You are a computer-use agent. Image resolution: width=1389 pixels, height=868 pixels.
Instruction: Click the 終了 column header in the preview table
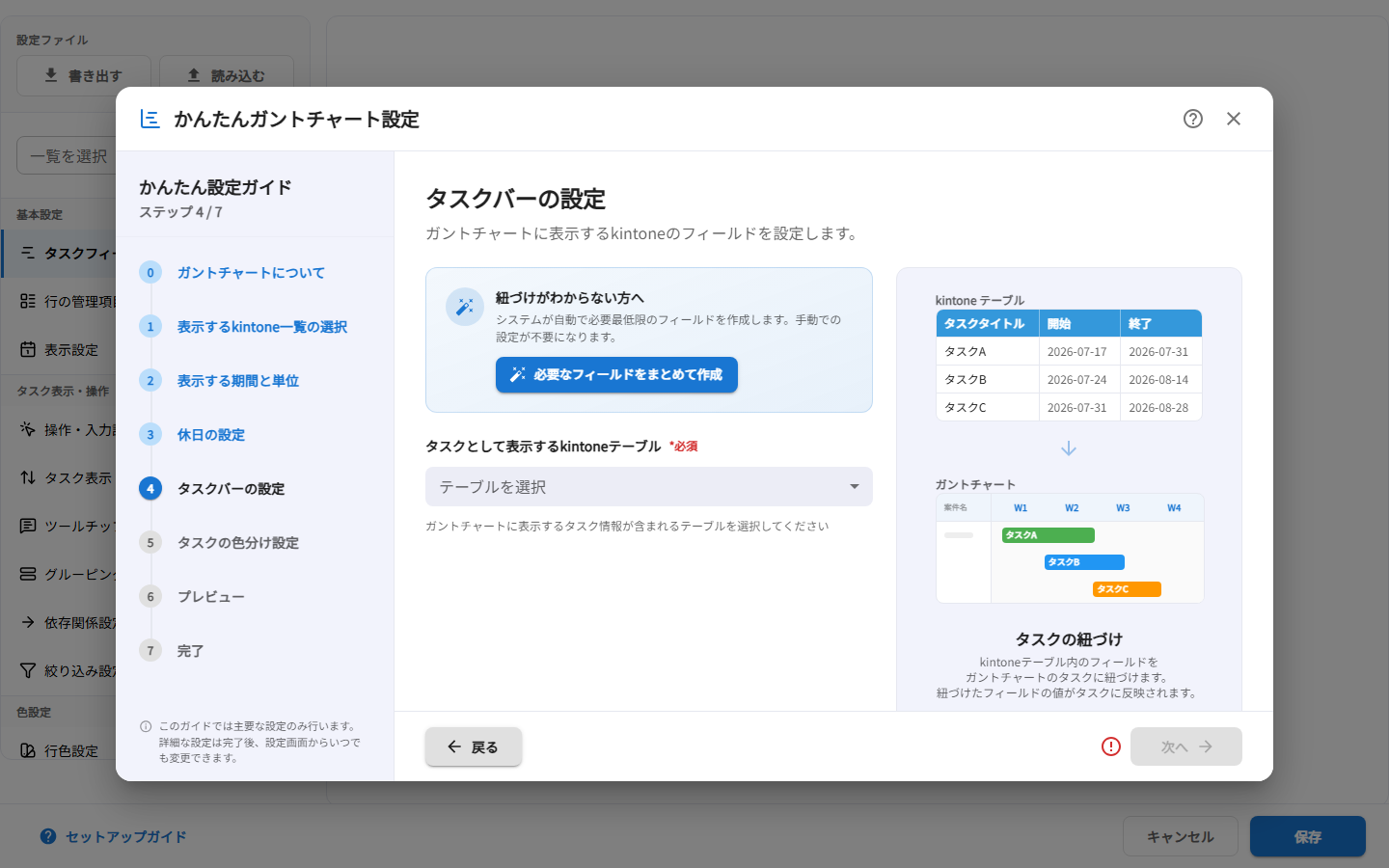(1160, 323)
